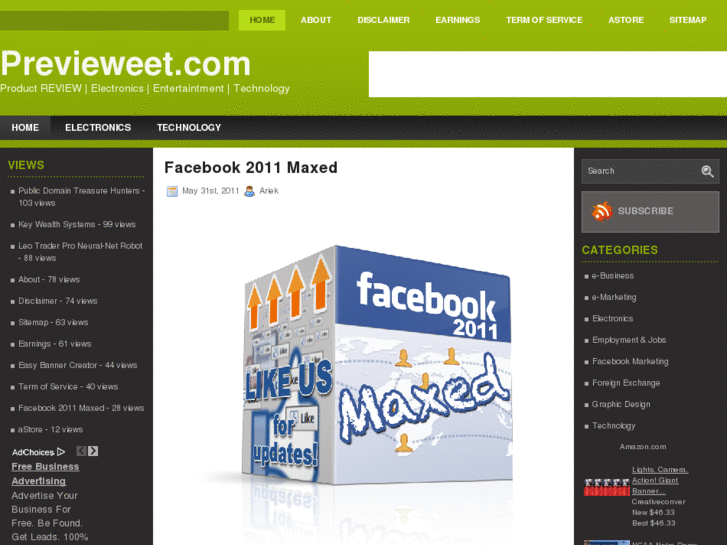Click the AdChoices triangle icon
727x545 pixels.
pos(61,451)
